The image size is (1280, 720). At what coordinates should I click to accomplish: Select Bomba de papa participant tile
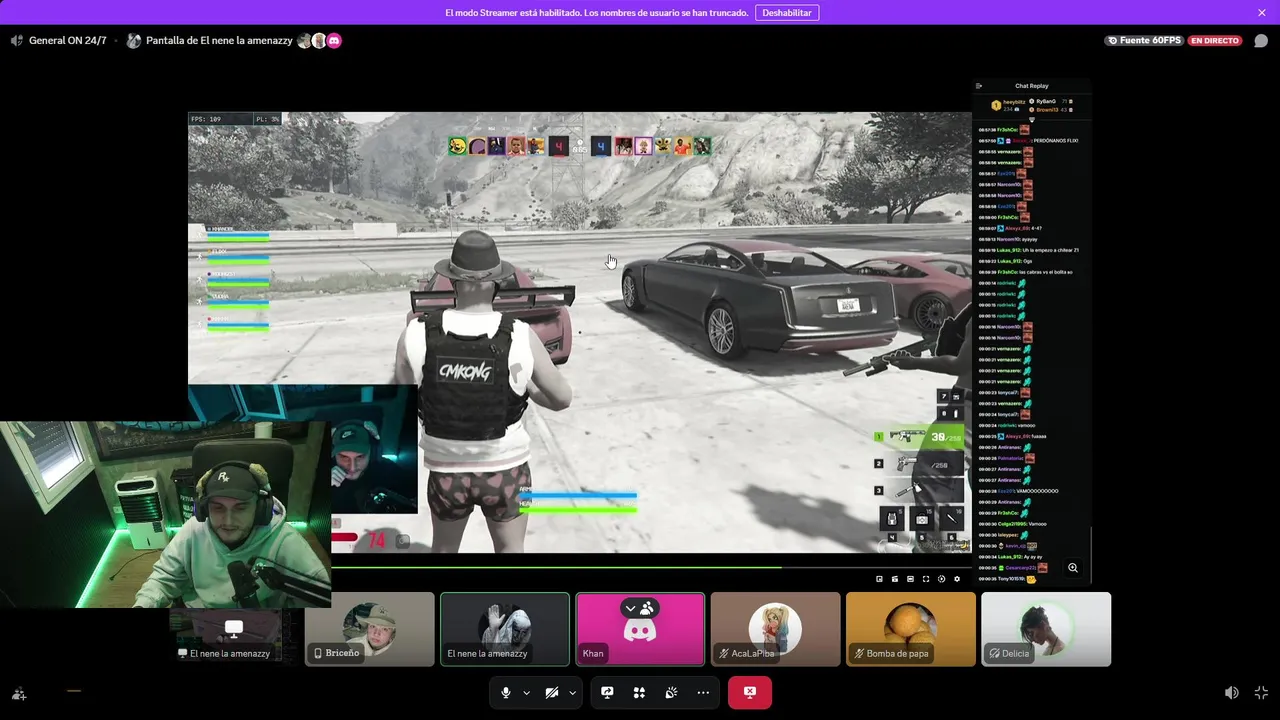tap(910, 629)
